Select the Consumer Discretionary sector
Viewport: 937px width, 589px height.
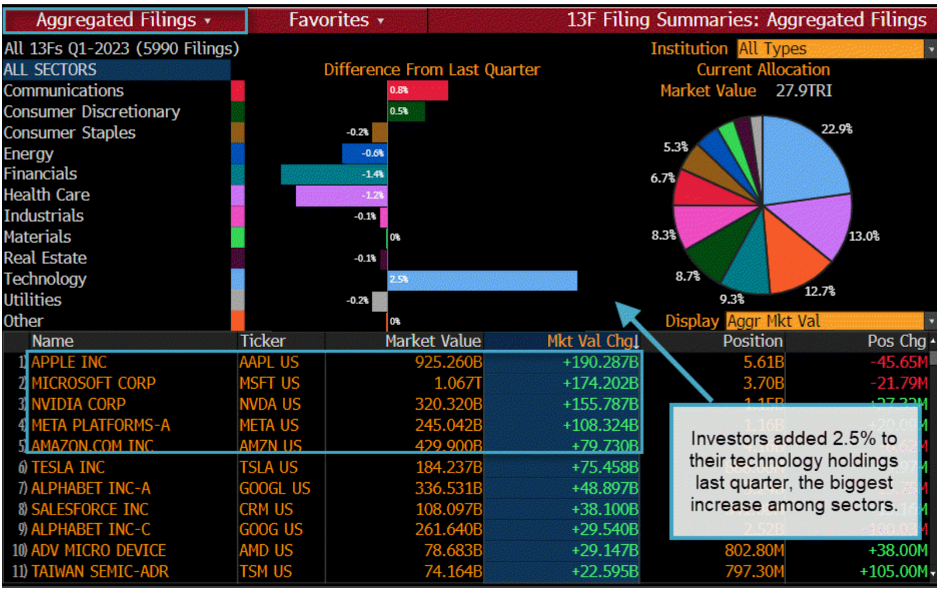(91, 112)
